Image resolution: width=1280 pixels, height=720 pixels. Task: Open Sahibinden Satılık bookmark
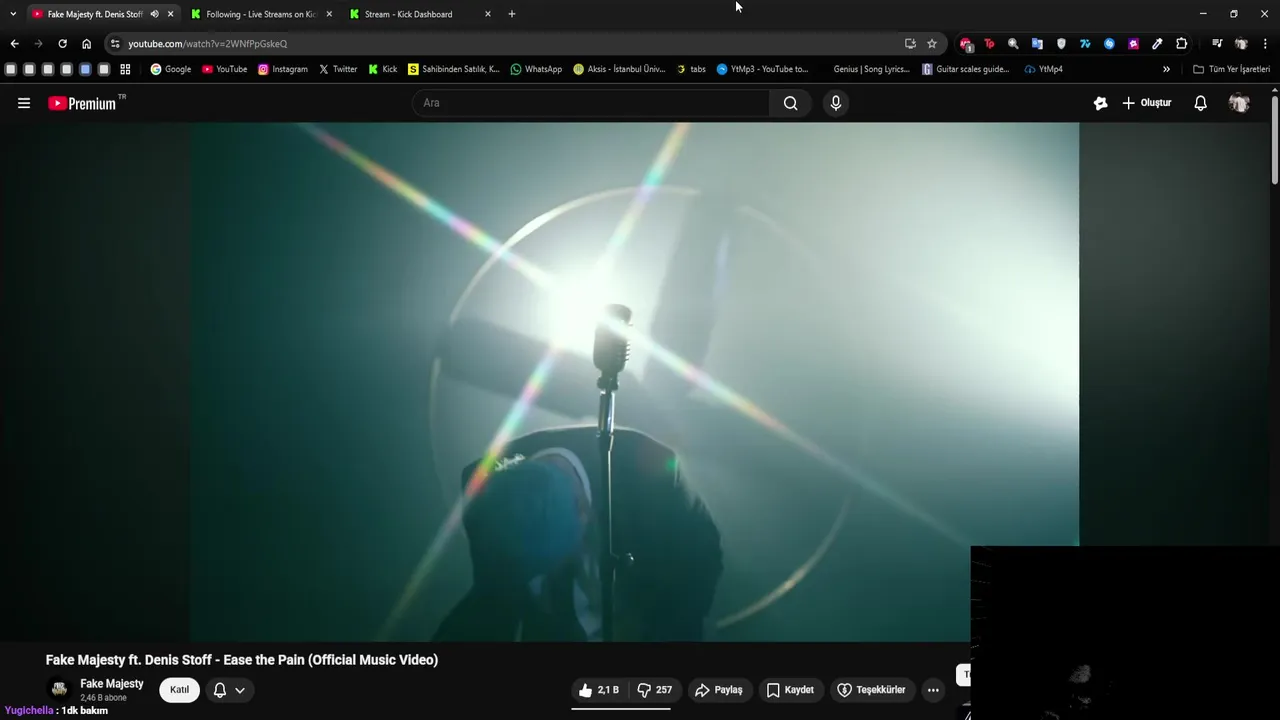tap(453, 69)
